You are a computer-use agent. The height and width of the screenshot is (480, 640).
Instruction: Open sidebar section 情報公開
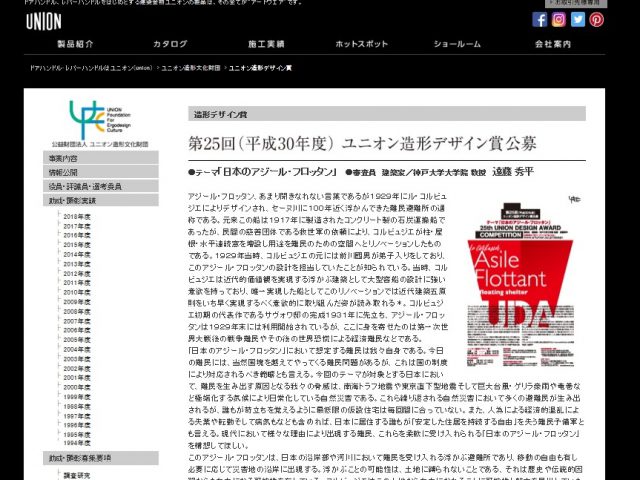pos(101,172)
